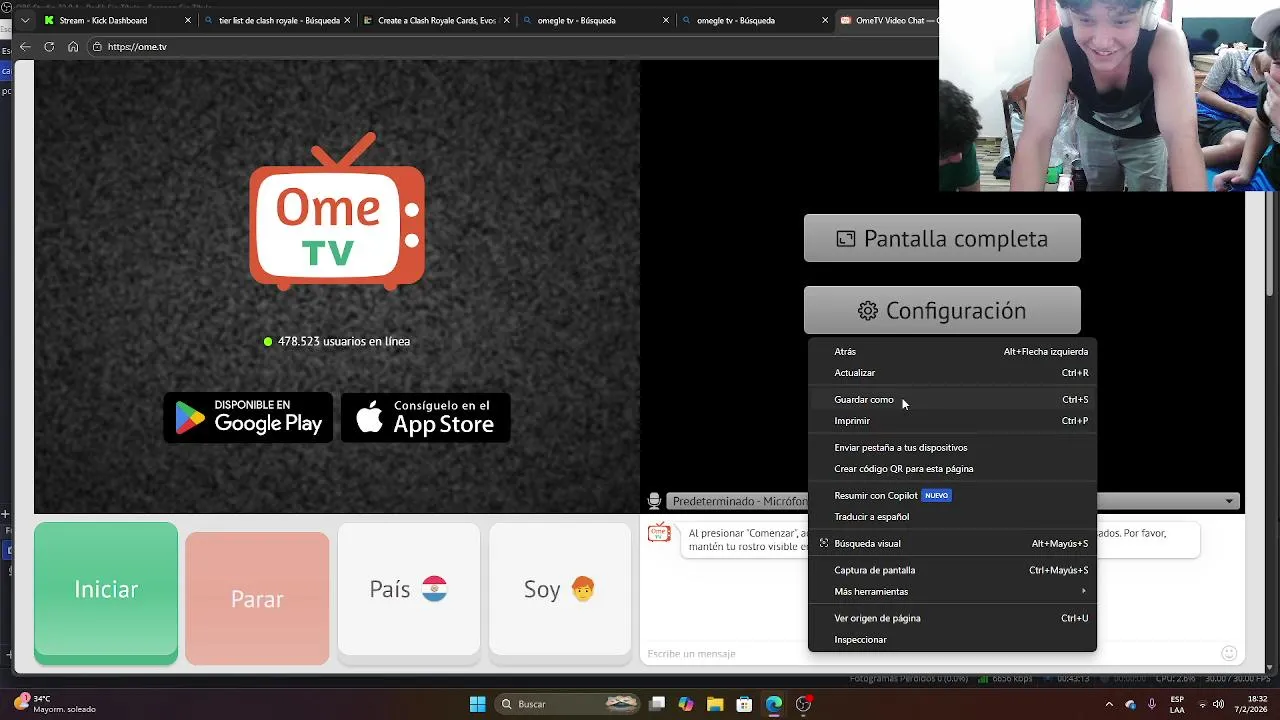This screenshot has height=720, width=1280.
Task: Stop the chat with the Parar button
Action: coord(257,598)
